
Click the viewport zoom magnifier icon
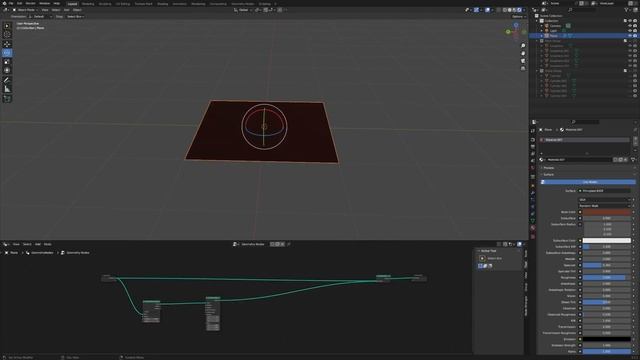point(523,46)
